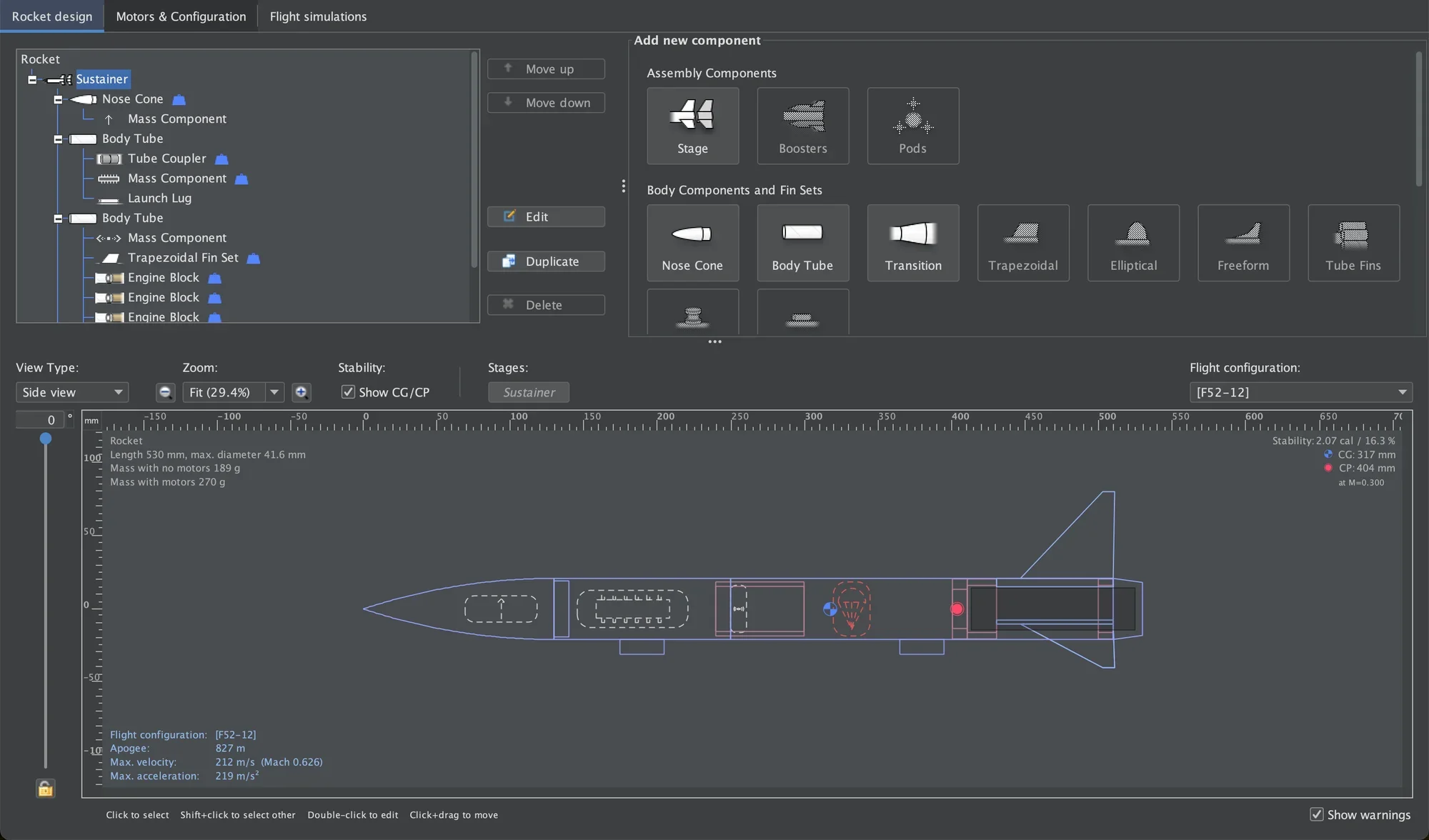This screenshot has height=840, width=1429.
Task: Add a new Stage component
Action: point(692,126)
